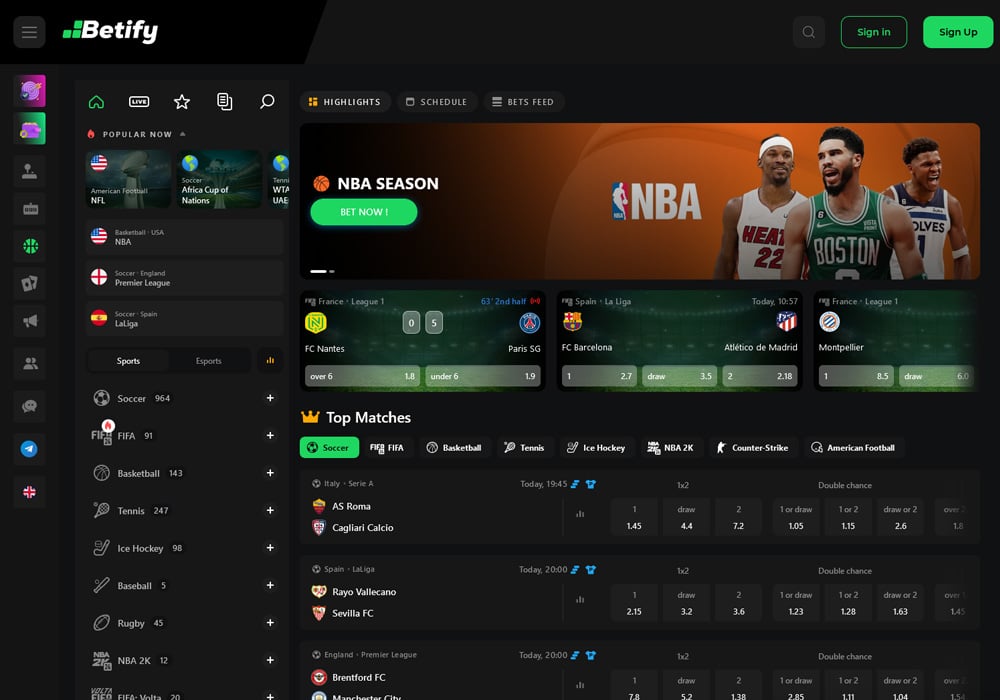Select Counter-Strike filter in Top Matches
Screen dimensions: 1000x700
point(753,448)
